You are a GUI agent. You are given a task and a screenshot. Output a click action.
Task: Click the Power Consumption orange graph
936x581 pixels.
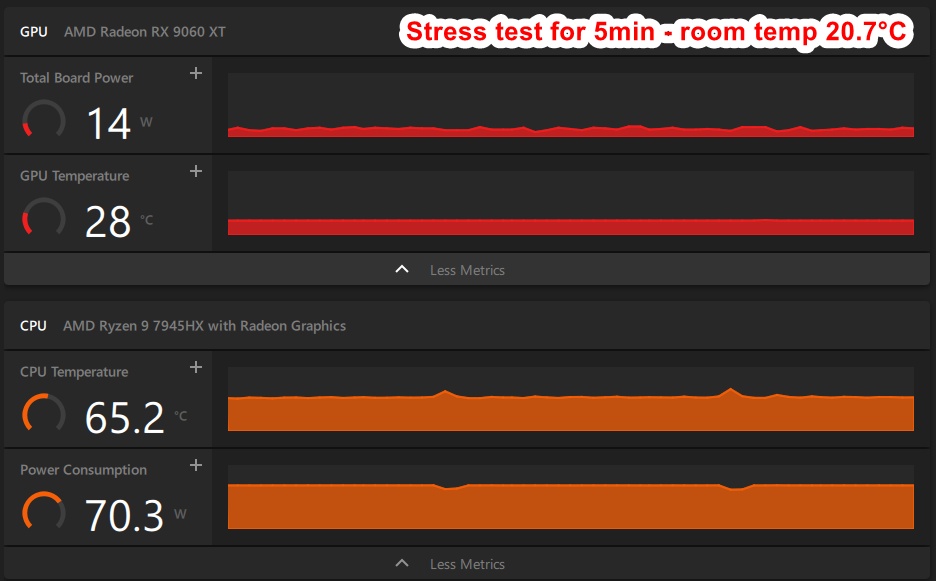pyautogui.click(x=571, y=497)
